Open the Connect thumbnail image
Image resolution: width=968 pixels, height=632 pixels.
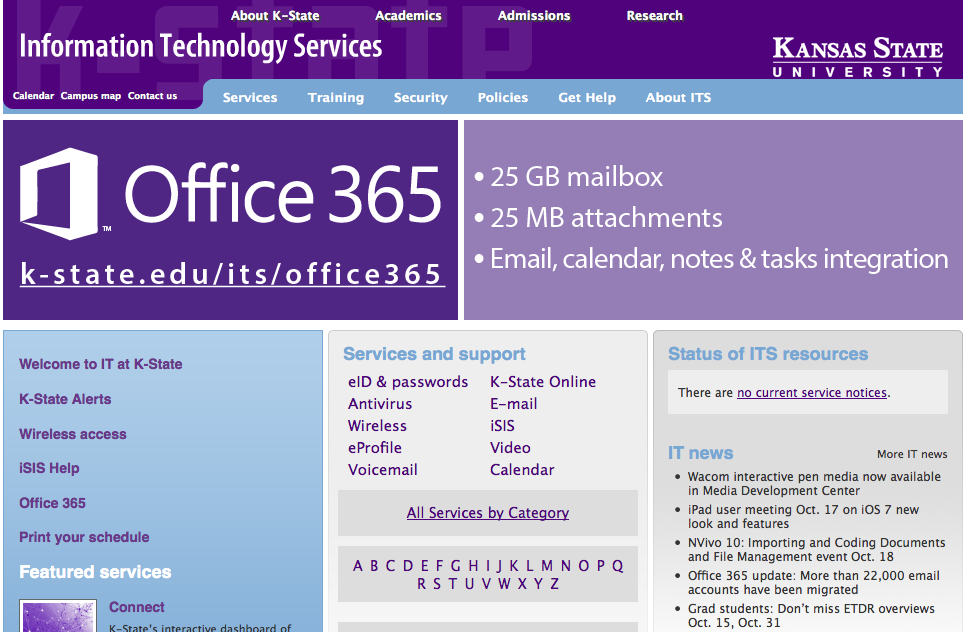coord(58,616)
